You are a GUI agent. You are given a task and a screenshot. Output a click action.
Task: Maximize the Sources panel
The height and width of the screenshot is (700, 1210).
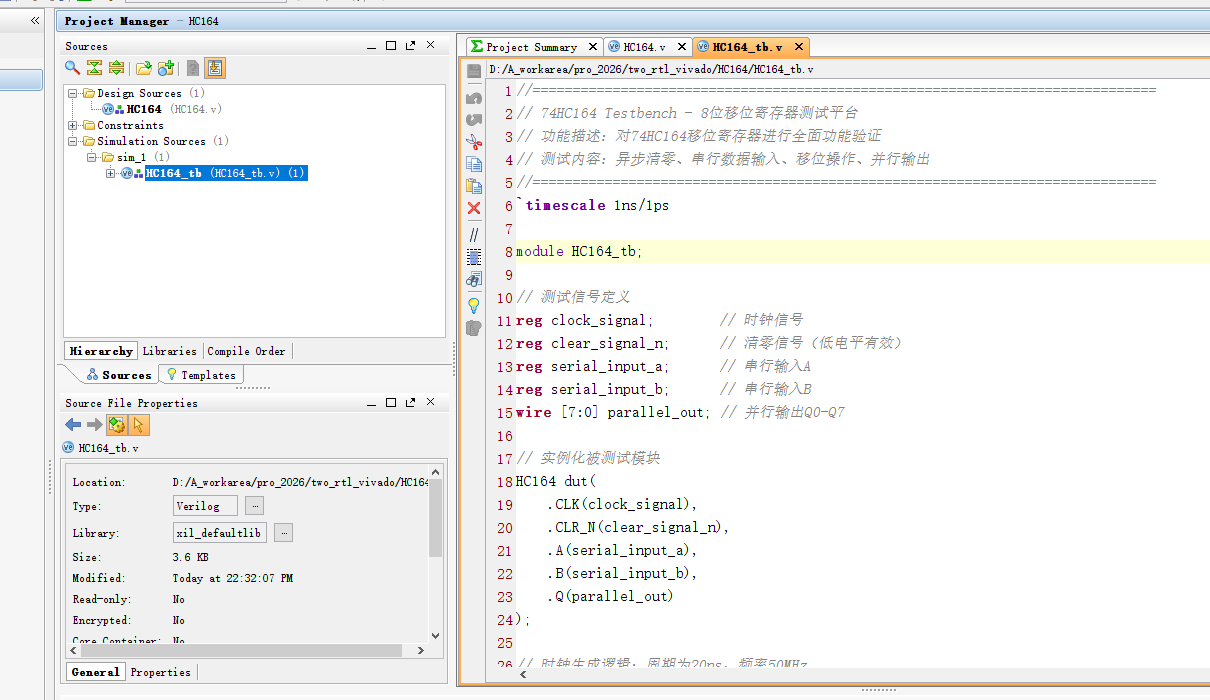pos(392,46)
